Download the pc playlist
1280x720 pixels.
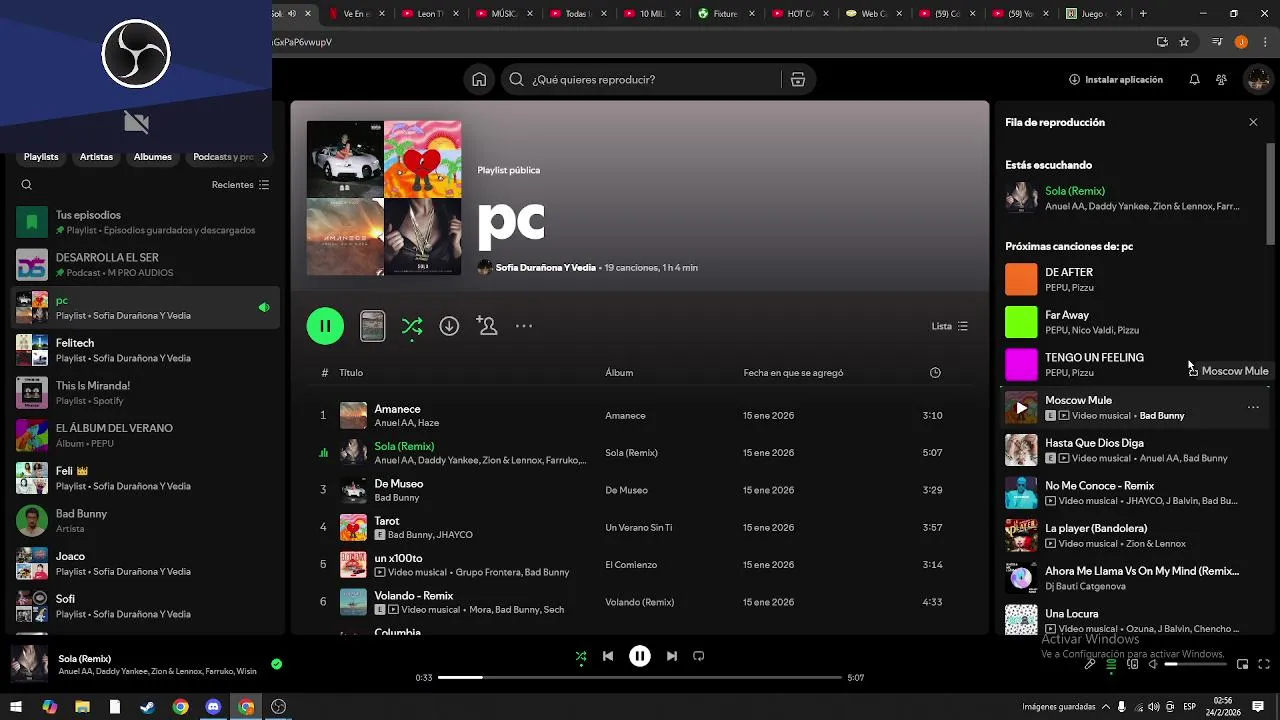point(449,326)
